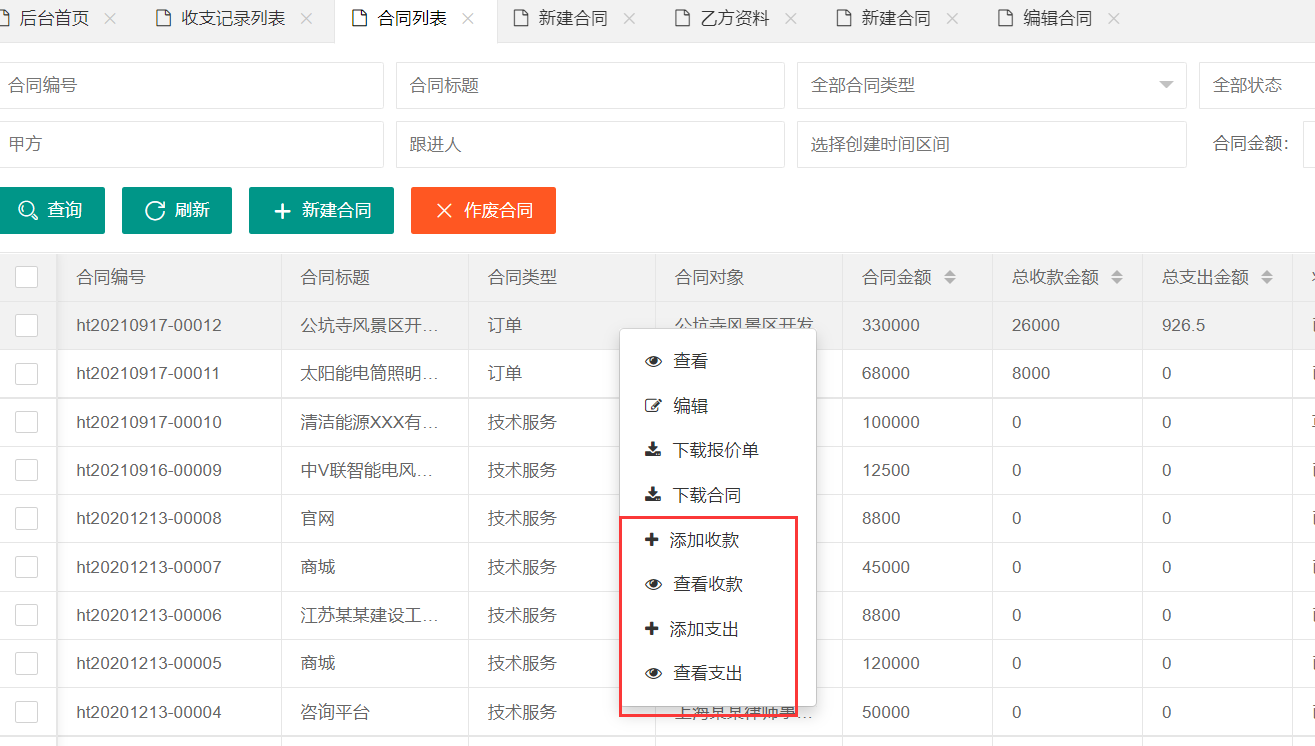The height and width of the screenshot is (746, 1315).
Task: Click the plus icon beside 添加支出
Action: 651,629
